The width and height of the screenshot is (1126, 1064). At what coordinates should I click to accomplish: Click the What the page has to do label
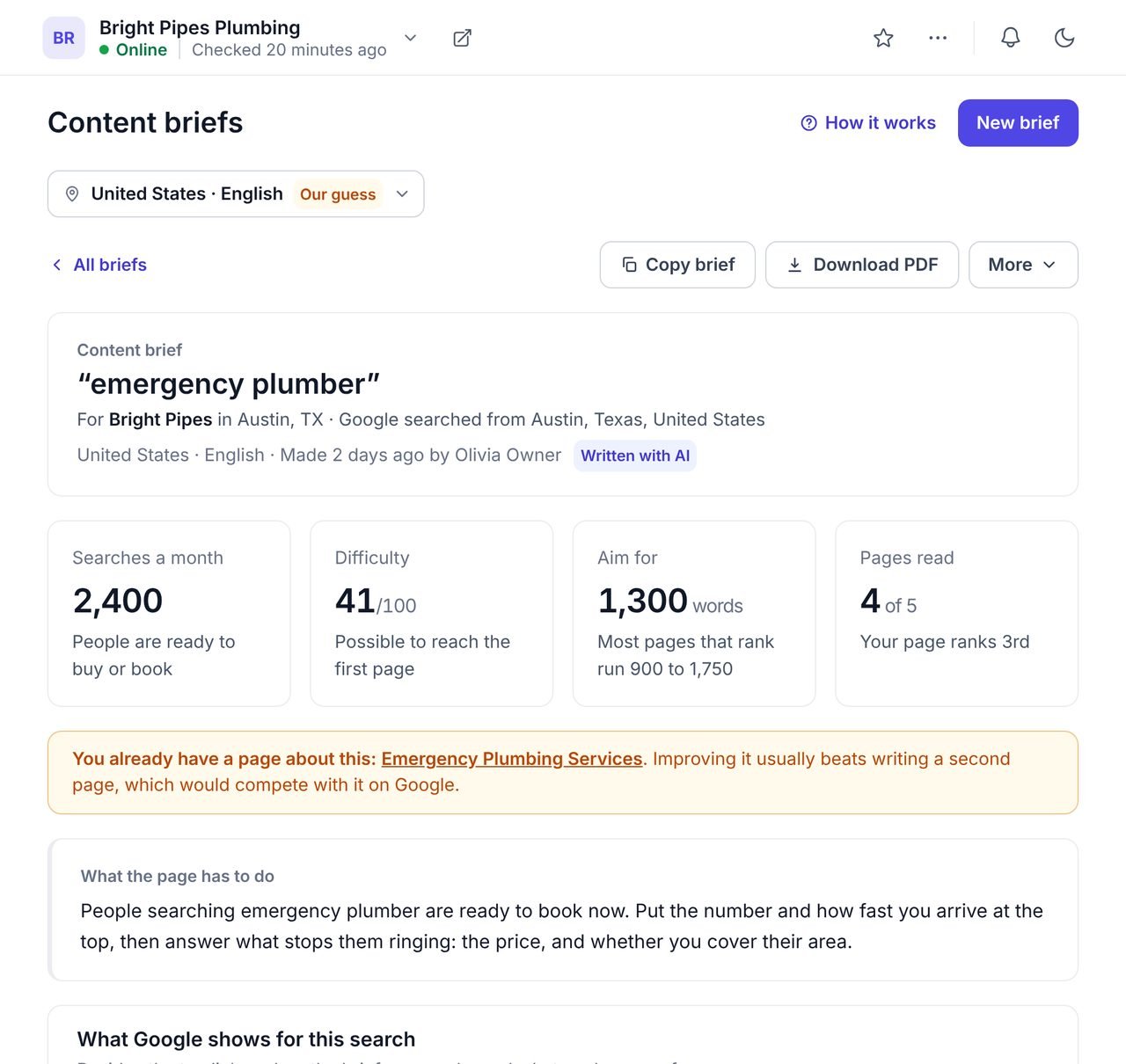pos(178,876)
